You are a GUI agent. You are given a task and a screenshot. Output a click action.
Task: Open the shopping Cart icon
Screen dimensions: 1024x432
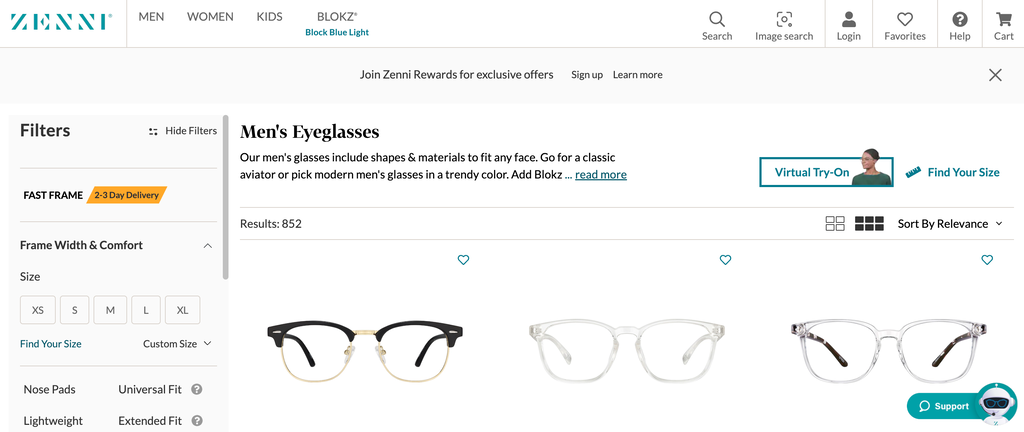click(1003, 20)
